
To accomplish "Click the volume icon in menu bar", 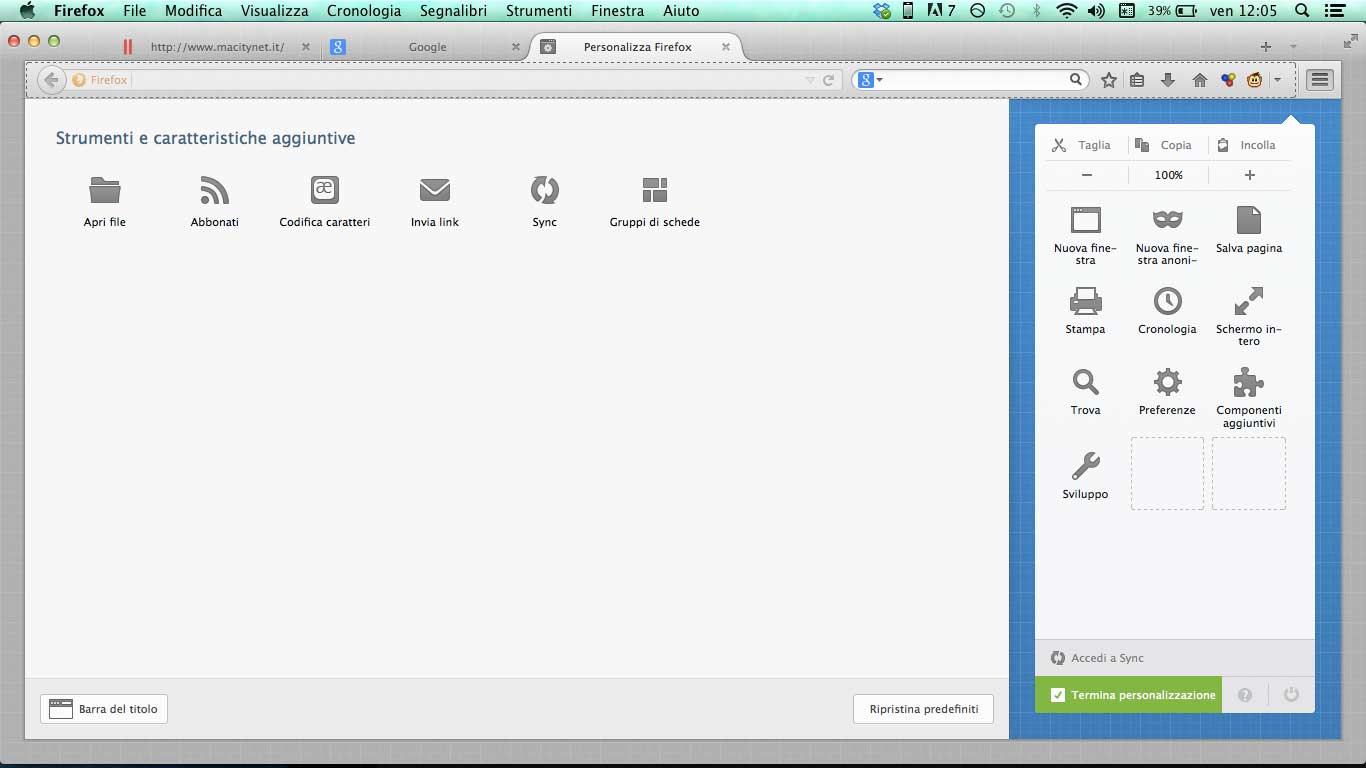I will (x=1096, y=11).
